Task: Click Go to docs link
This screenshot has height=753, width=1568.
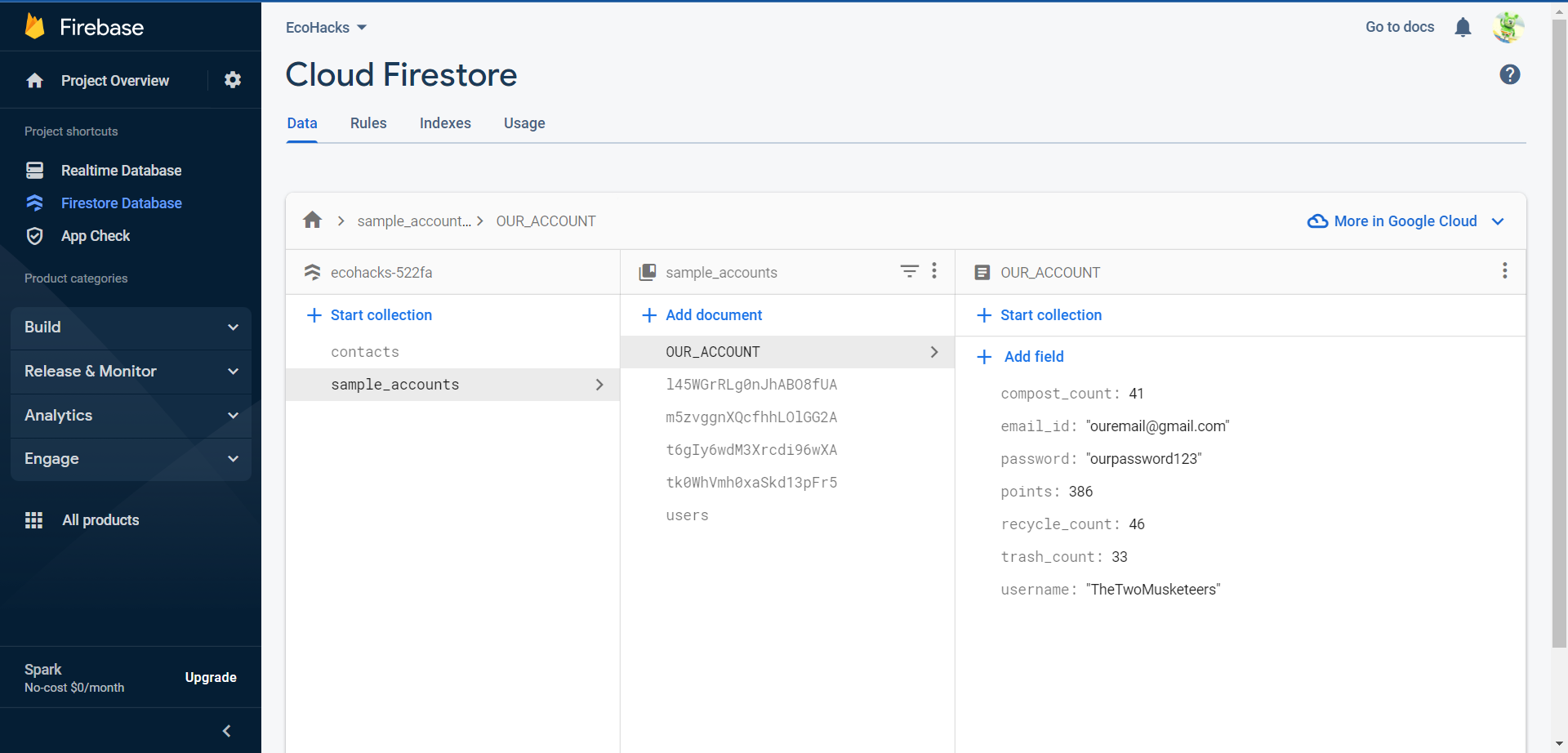Action: click(1400, 27)
